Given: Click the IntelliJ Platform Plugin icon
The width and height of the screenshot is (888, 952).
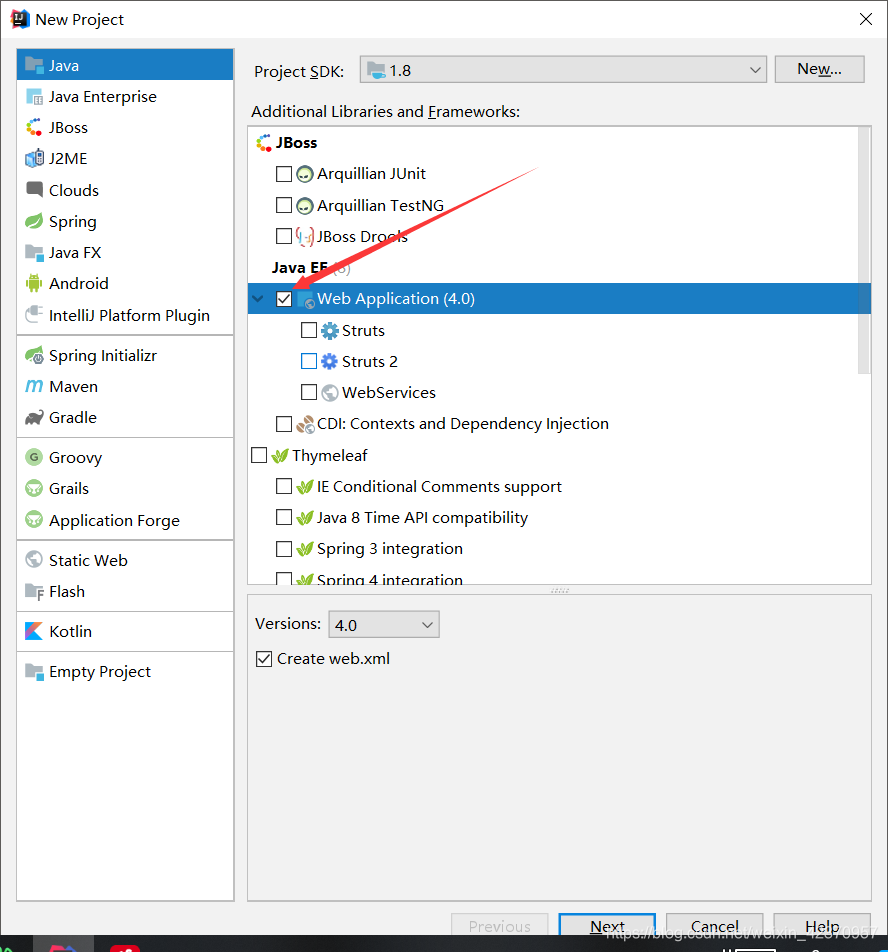Looking at the screenshot, I should tap(34, 314).
